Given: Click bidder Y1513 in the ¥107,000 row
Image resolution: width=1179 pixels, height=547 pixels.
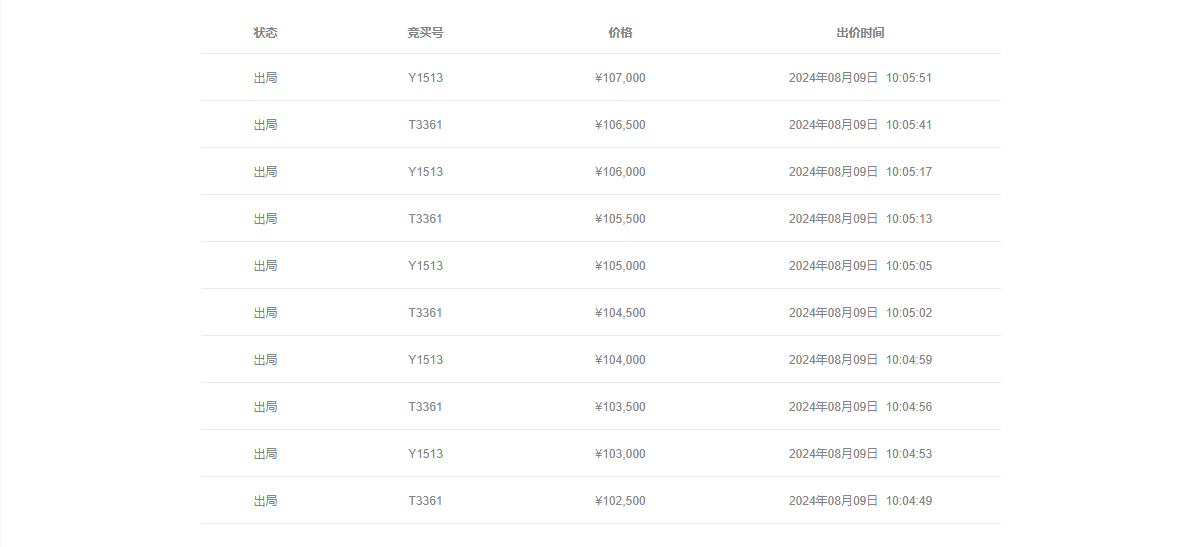Looking at the screenshot, I should [426, 77].
